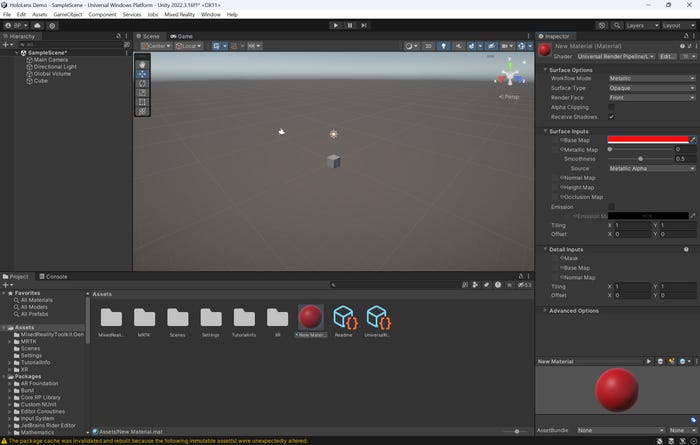Viewport: 700px width, 445px height.
Task: Toggle the Inspector lock icon
Action: (686, 36)
